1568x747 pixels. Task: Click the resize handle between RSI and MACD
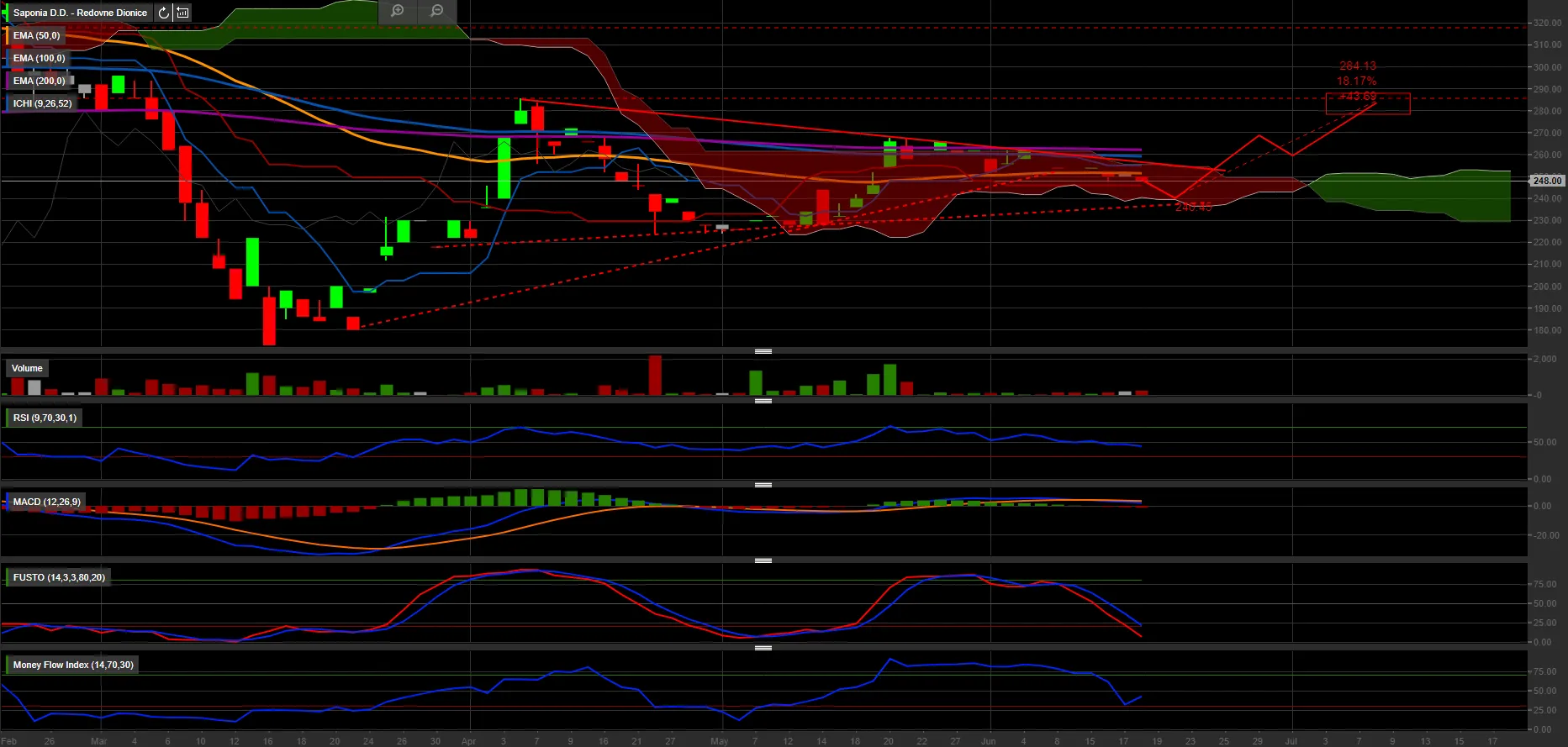point(763,485)
